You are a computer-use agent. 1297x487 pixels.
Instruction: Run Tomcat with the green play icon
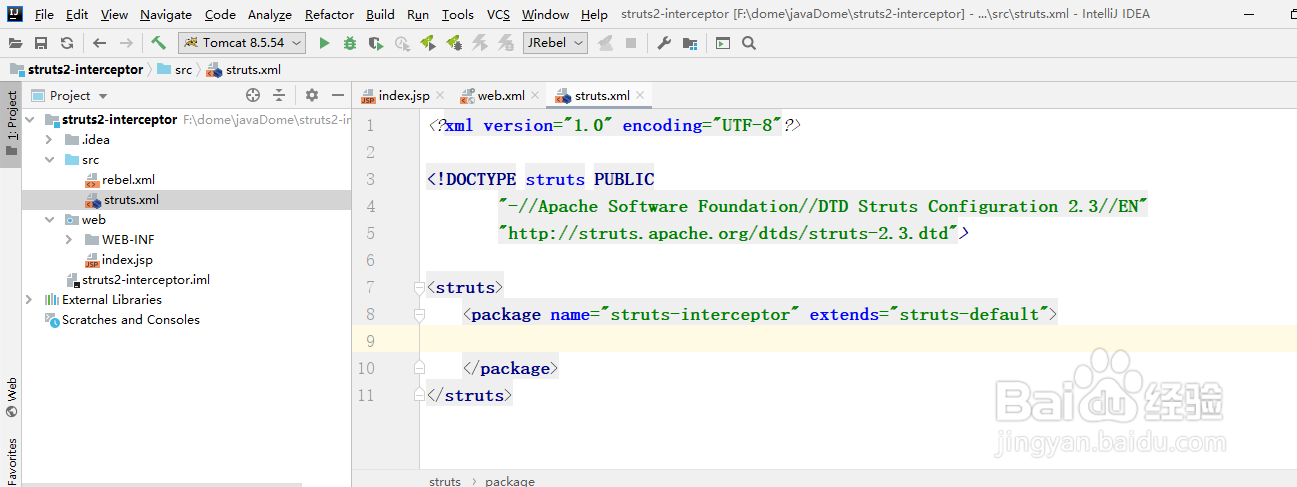pos(324,43)
